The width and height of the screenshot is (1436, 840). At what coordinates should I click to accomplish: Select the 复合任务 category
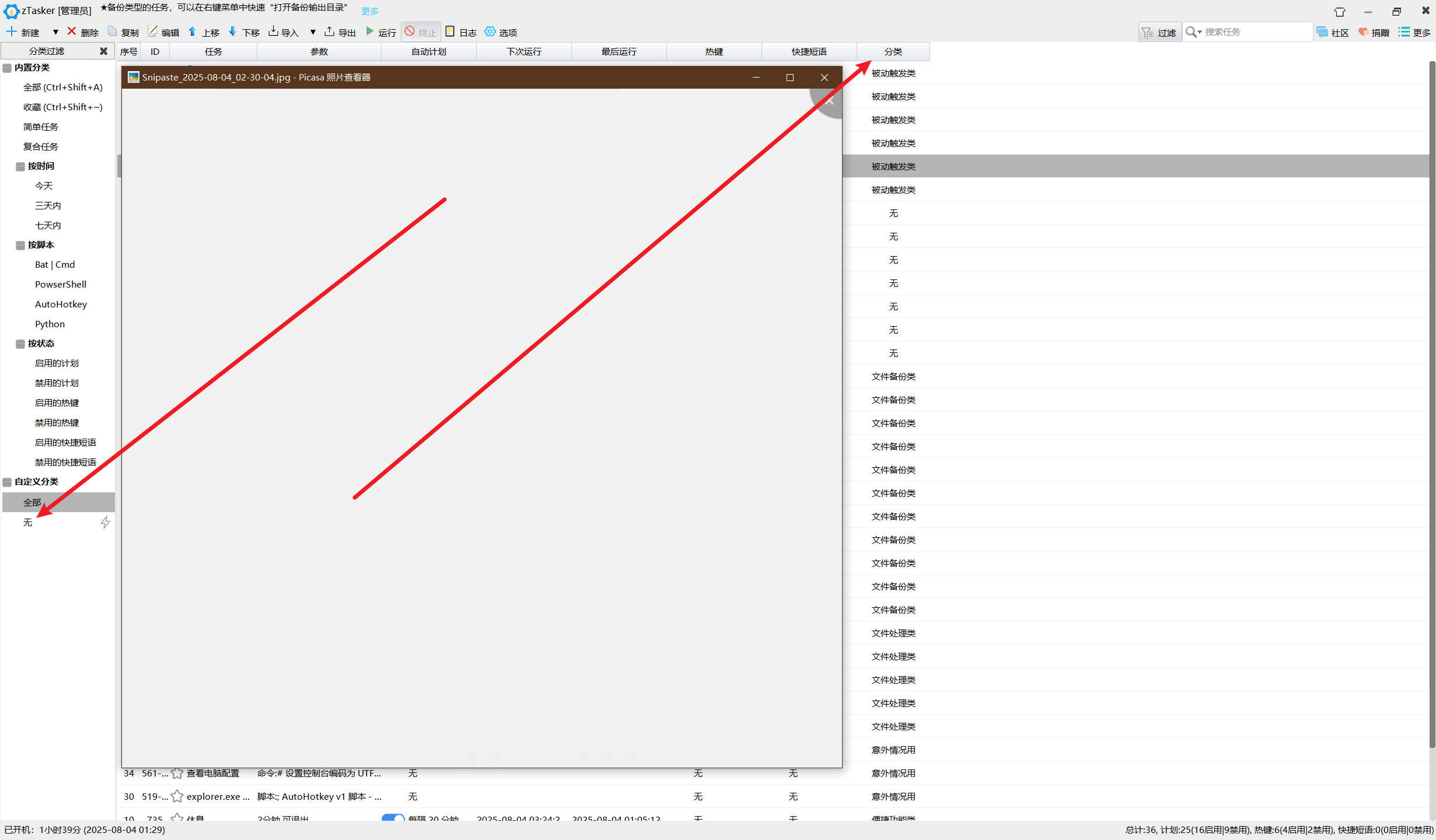[41, 147]
